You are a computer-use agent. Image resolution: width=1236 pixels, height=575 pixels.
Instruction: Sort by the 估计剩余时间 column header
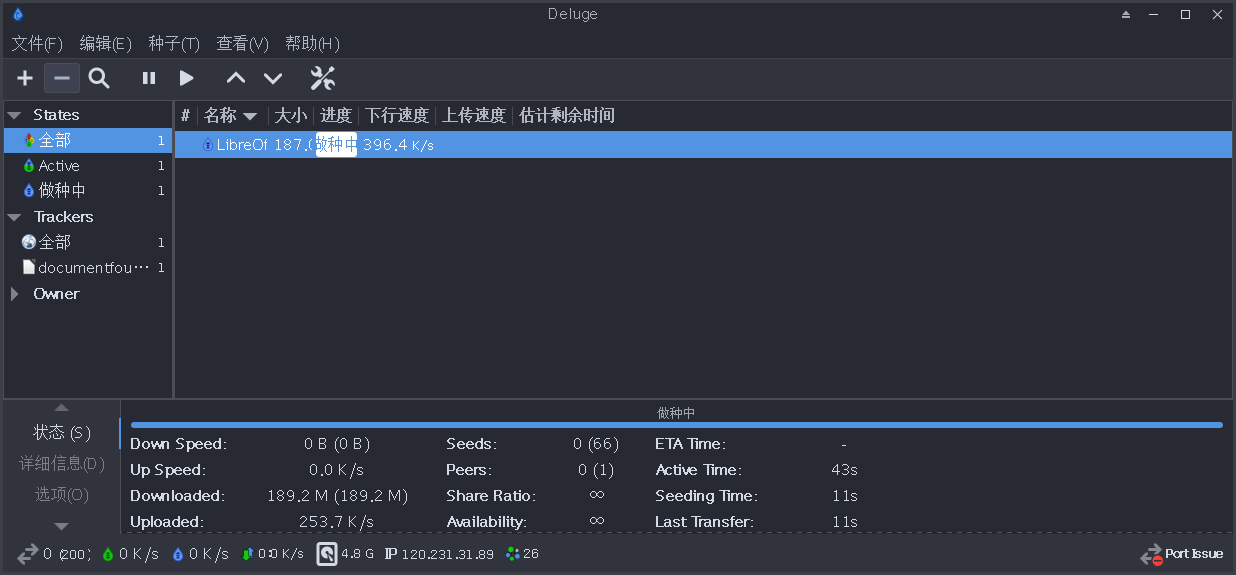pos(566,116)
